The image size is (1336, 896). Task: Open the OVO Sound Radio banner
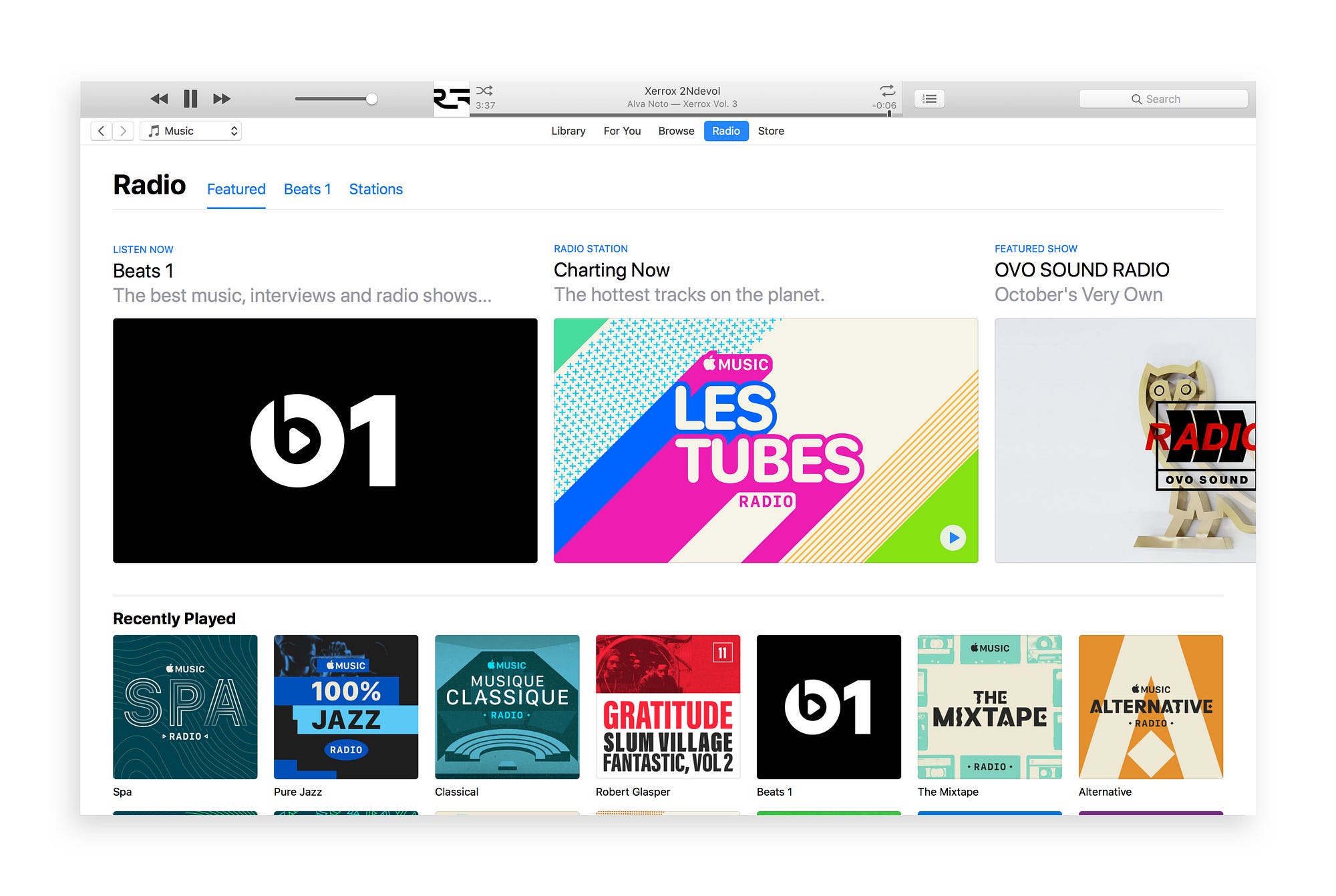pyautogui.click(x=1125, y=441)
